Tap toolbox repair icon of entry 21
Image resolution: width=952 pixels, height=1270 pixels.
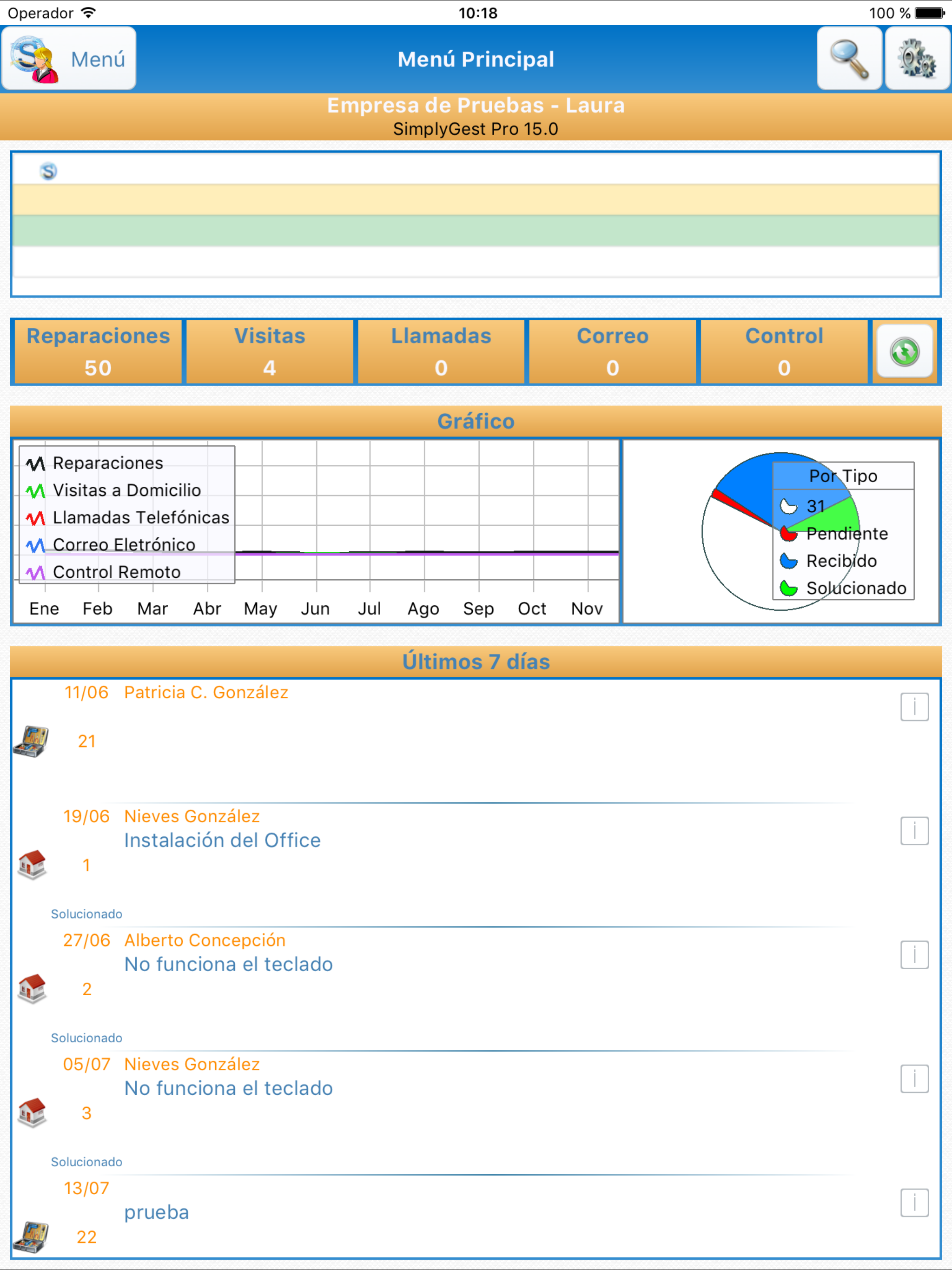[x=31, y=741]
